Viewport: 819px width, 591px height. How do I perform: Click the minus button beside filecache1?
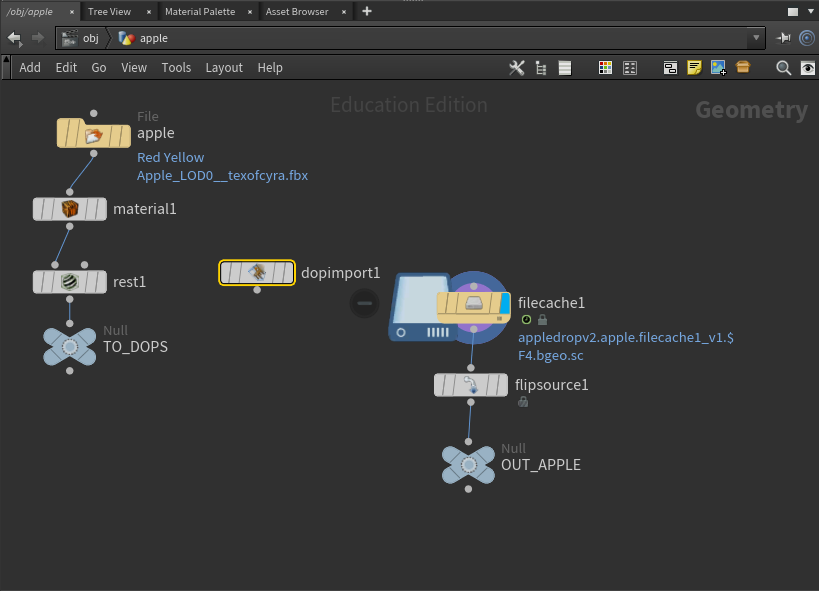pos(365,303)
